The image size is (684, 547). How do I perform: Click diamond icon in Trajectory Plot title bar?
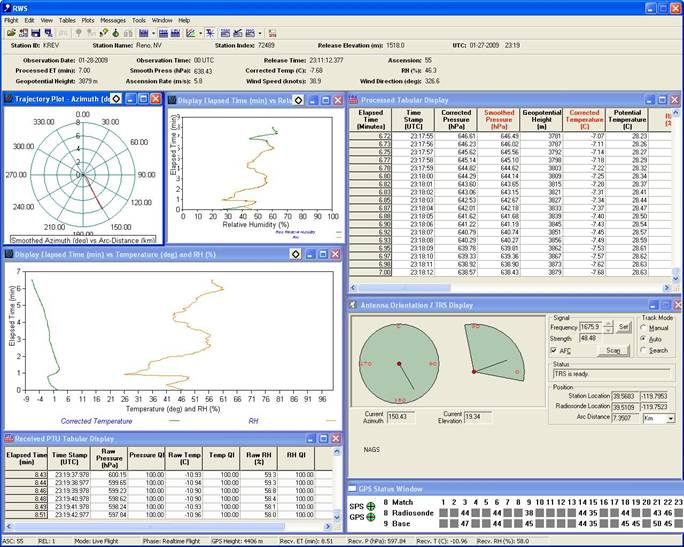(x=116, y=99)
